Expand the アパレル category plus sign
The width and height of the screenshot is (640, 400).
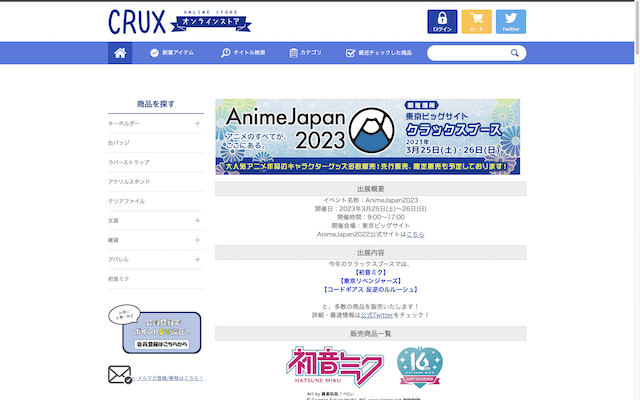point(197,259)
